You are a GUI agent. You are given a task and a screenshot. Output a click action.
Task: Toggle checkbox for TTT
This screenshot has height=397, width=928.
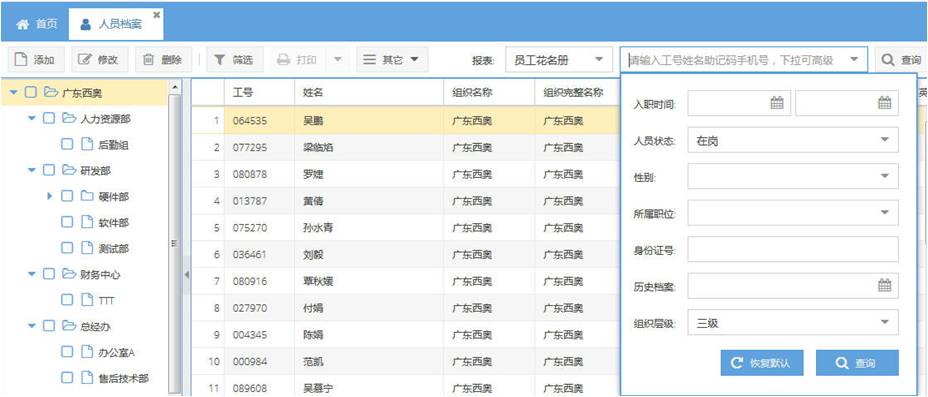[x=67, y=300]
